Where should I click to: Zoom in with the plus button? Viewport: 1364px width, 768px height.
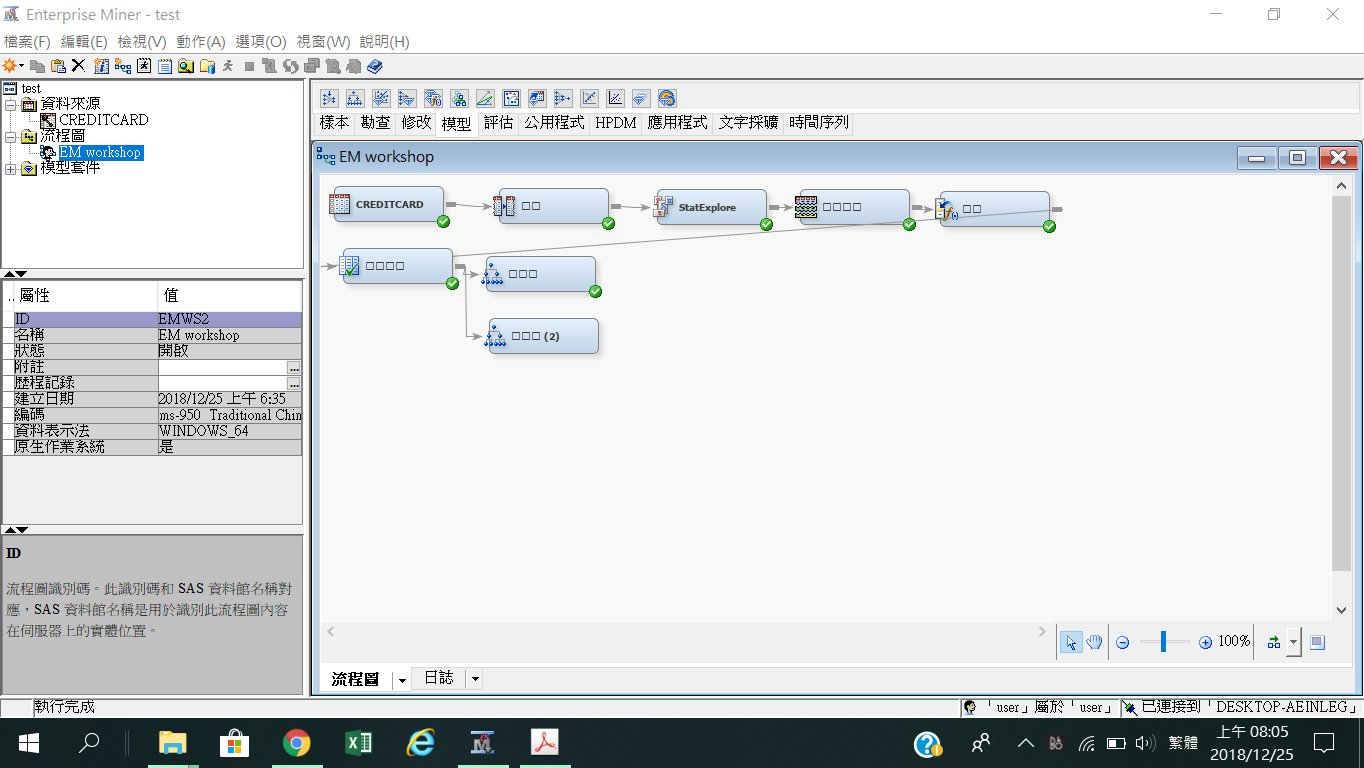click(x=1205, y=642)
